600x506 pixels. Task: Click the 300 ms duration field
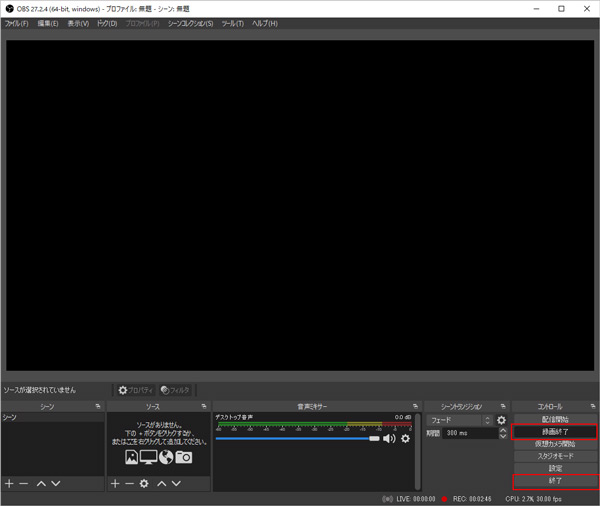point(470,433)
